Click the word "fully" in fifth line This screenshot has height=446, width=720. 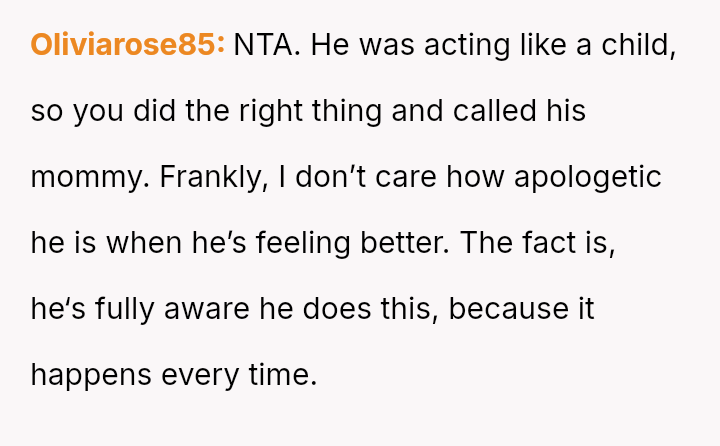click(121, 309)
